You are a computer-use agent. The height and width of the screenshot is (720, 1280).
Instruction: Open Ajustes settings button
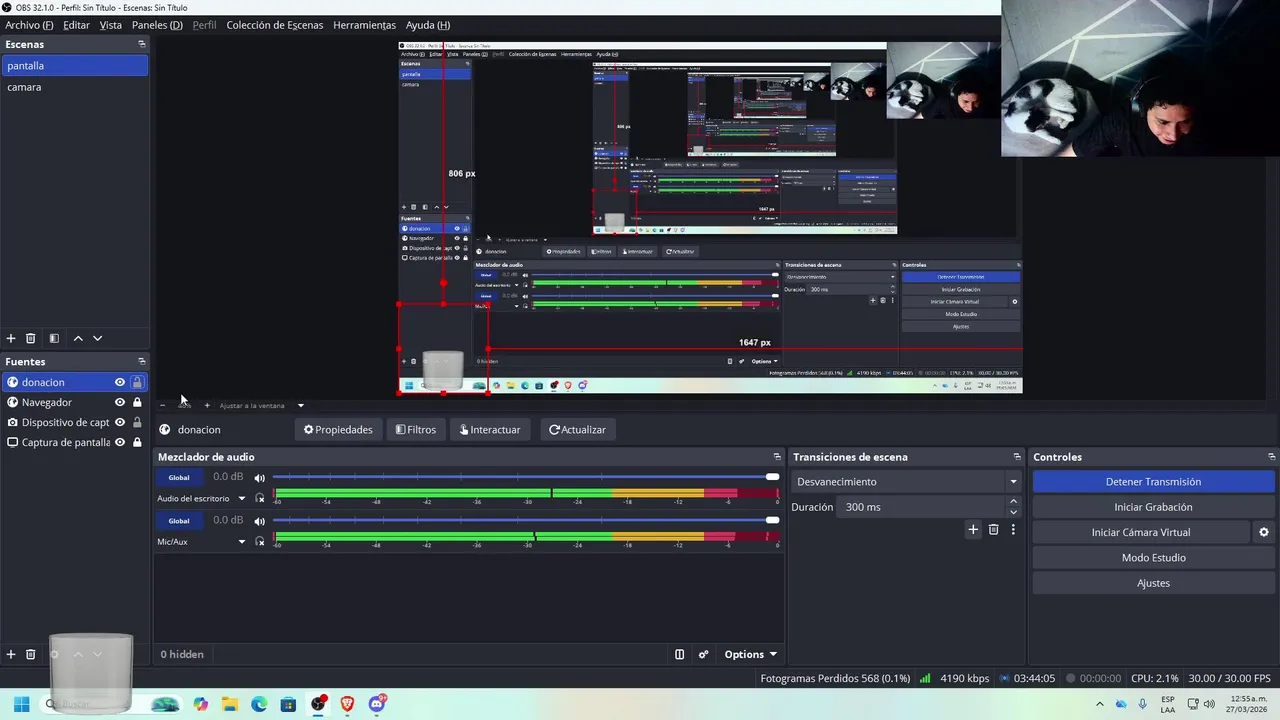(x=1153, y=583)
